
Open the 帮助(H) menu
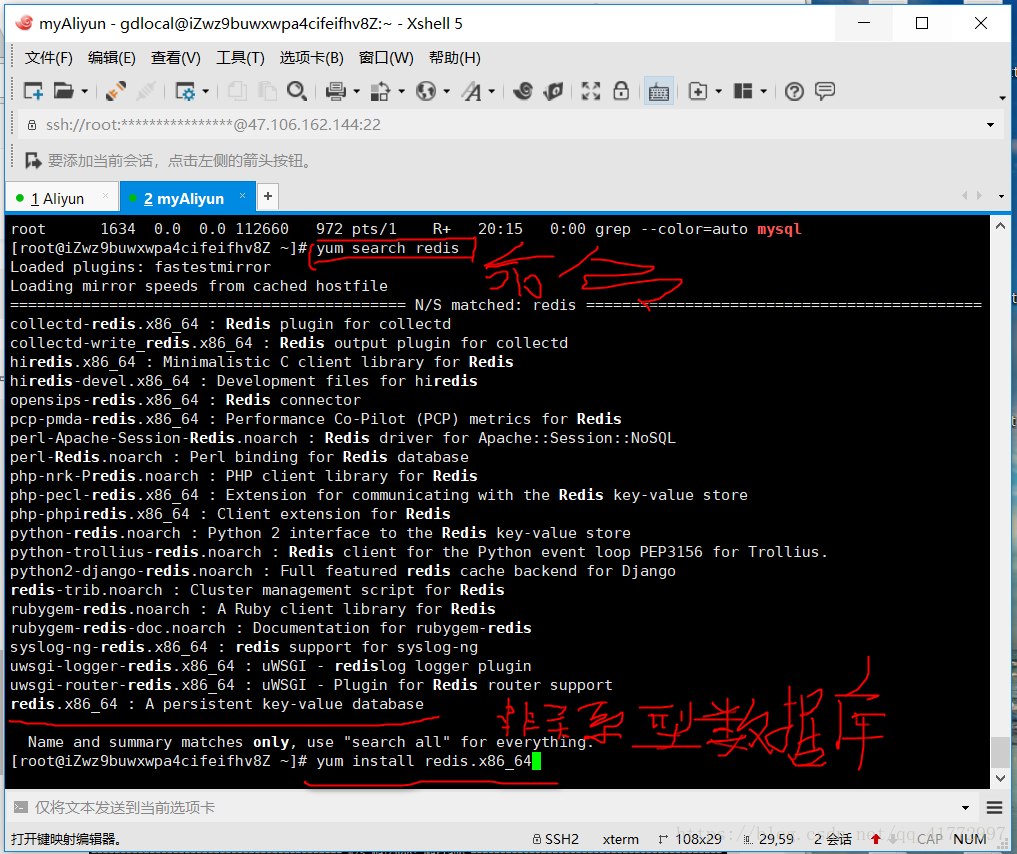point(455,58)
